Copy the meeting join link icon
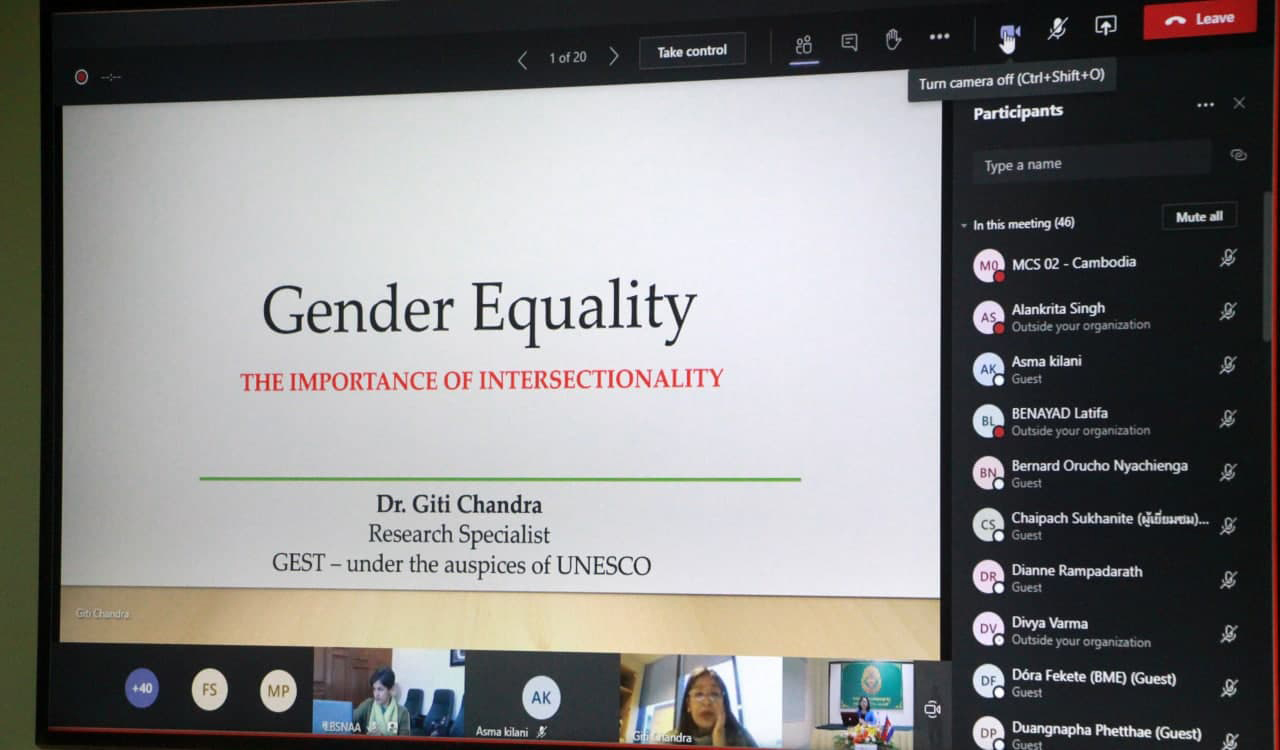Image resolution: width=1280 pixels, height=750 pixels. pyautogui.click(x=1238, y=155)
